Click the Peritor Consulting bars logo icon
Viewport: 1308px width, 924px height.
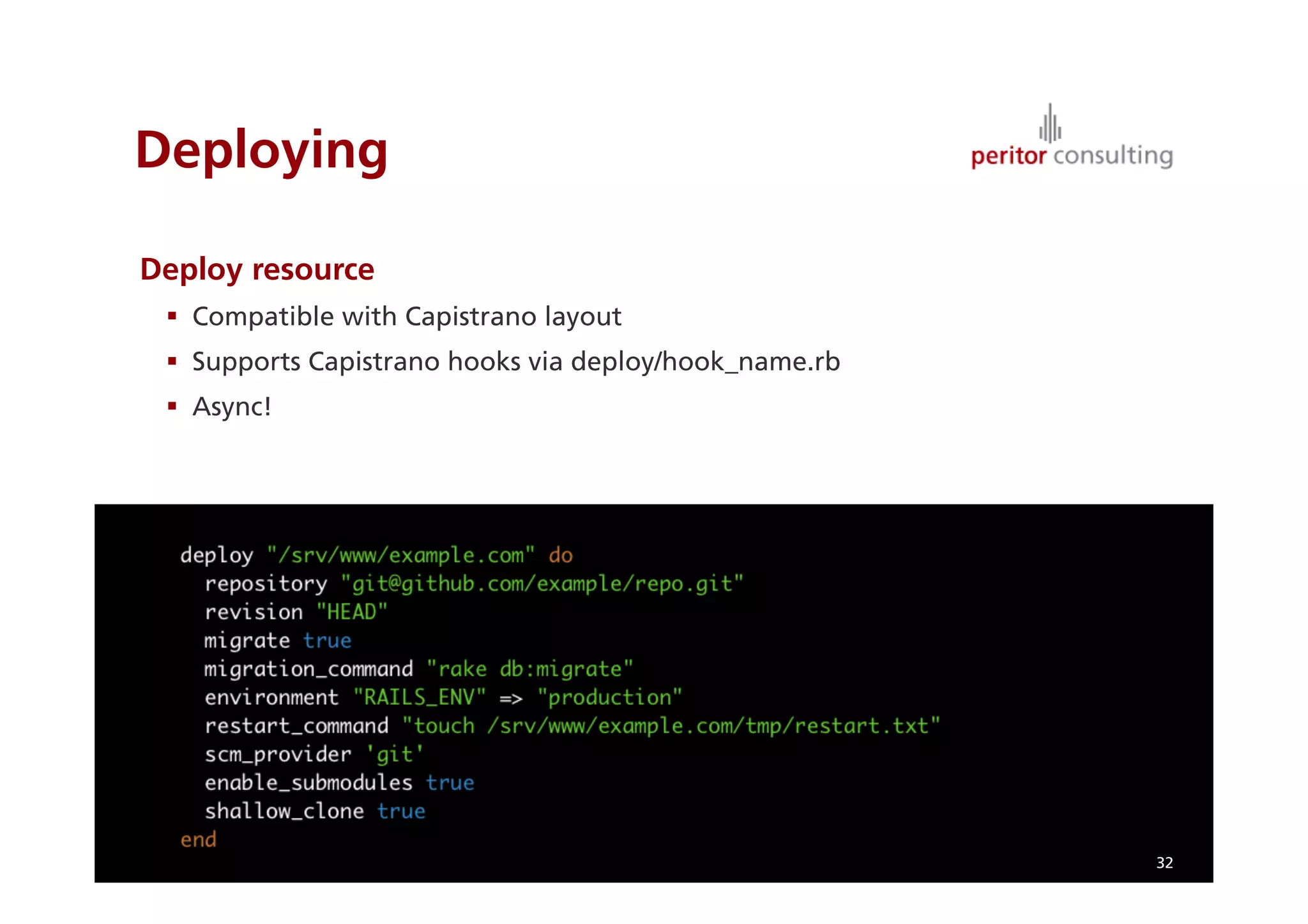pyautogui.click(x=1050, y=124)
